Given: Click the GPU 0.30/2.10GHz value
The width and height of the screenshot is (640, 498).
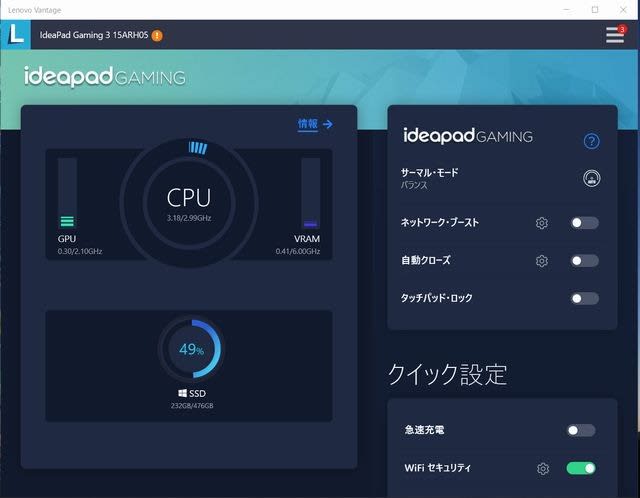Looking at the screenshot, I should click(80, 251).
